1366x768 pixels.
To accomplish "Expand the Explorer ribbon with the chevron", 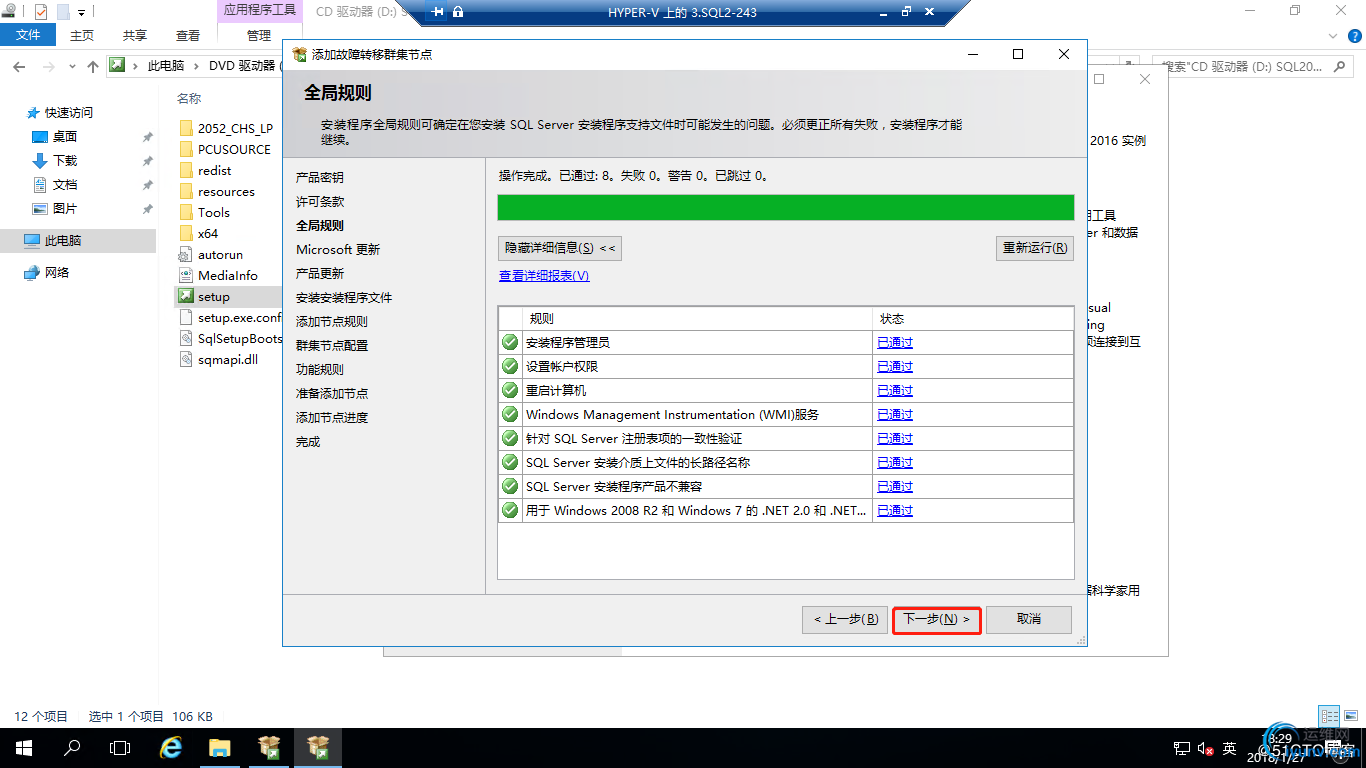I will pos(1331,35).
